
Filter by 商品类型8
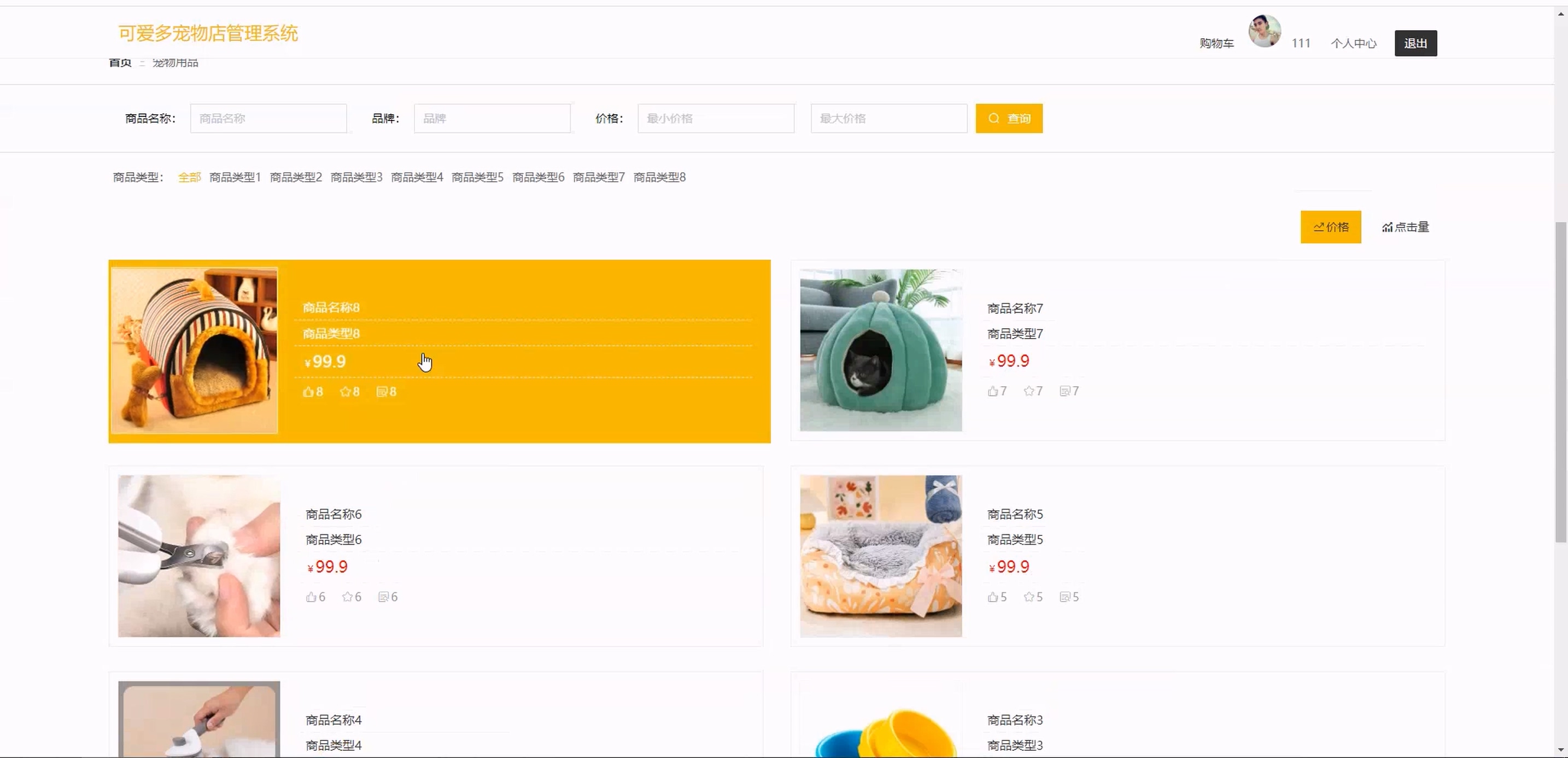[659, 177]
